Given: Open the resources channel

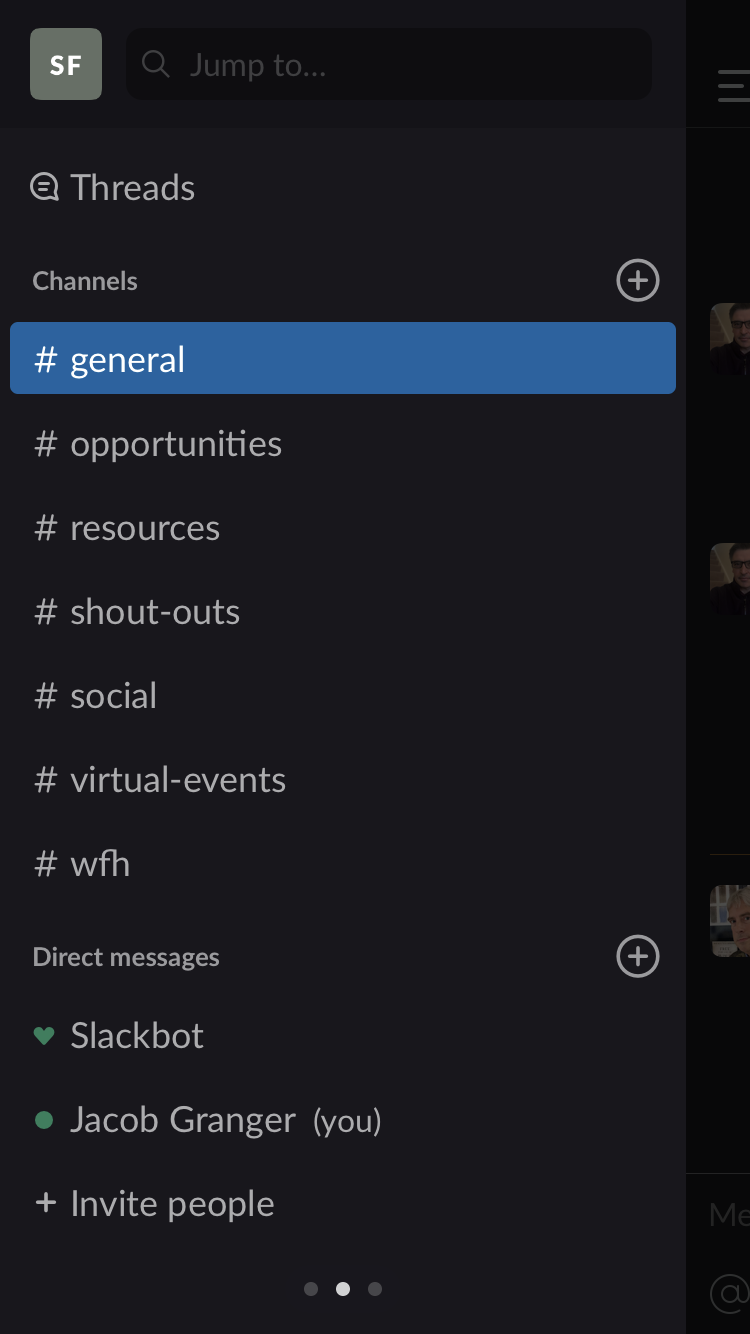Looking at the screenshot, I should click(x=145, y=528).
